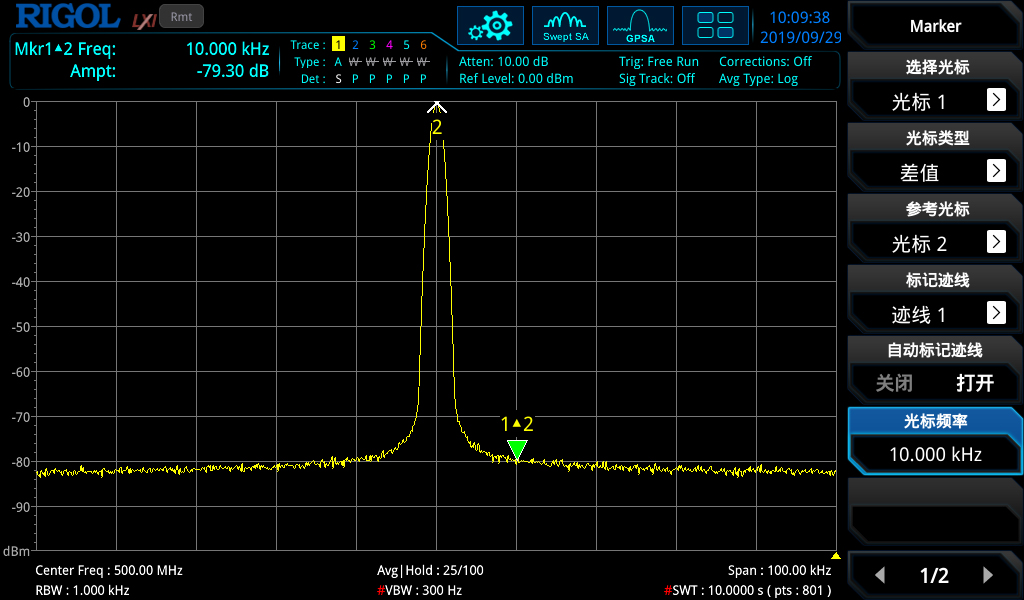This screenshot has width=1024, height=600.
Task: Click the Span 100.00 kHz label
Action: [x=779, y=570]
